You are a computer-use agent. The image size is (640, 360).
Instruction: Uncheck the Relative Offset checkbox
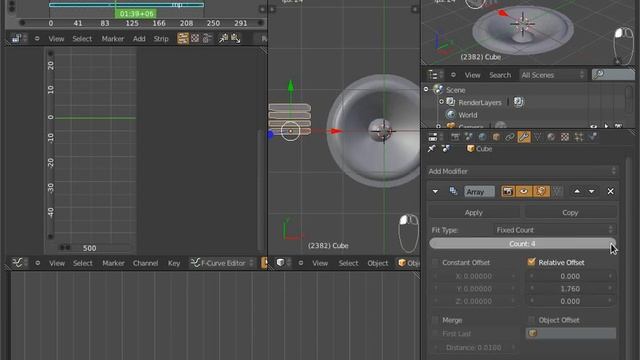click(531, 262)
